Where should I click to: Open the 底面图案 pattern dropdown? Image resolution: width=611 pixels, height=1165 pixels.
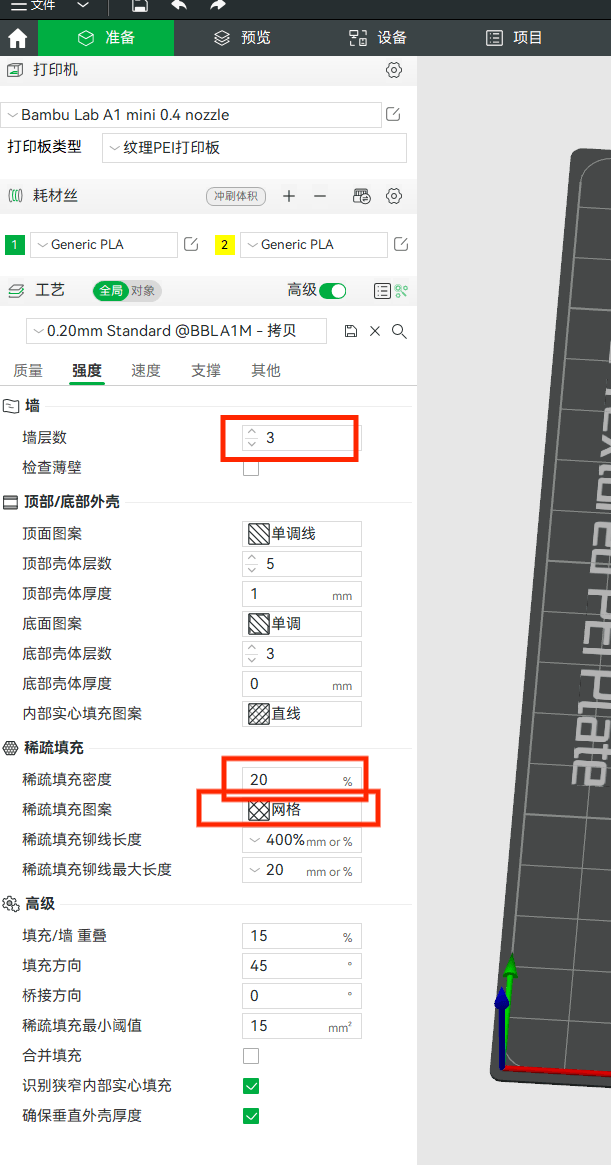[x=302, y=623]
